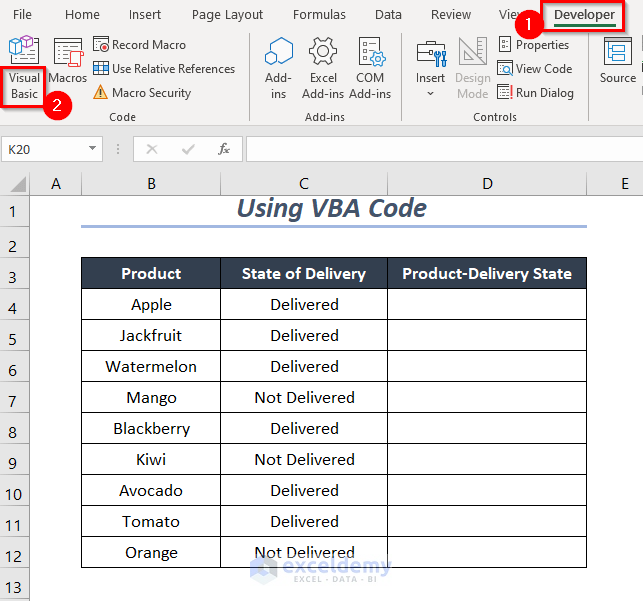Switch to the Page Layout tab
Screen dimensions: 643x601
[227, 15]
